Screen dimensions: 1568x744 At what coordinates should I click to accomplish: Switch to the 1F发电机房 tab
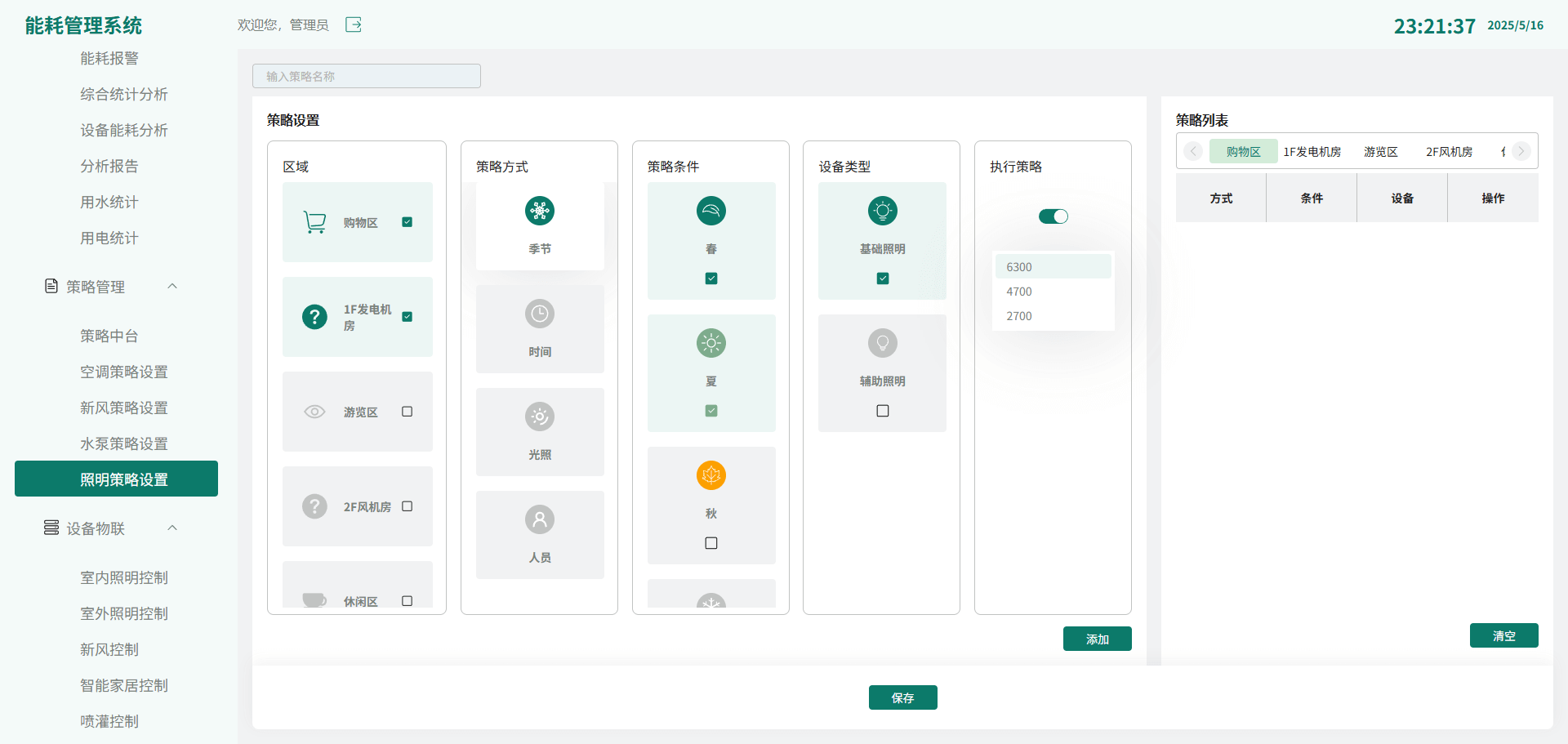(x=1312, y=152)
